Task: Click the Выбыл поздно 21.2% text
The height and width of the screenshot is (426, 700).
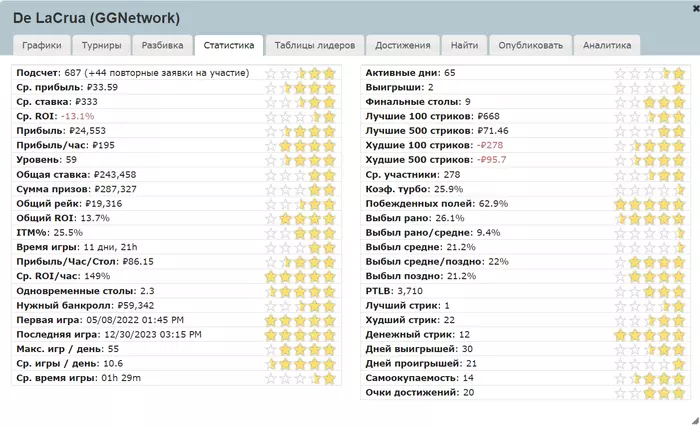Action: tap(421, 276)
